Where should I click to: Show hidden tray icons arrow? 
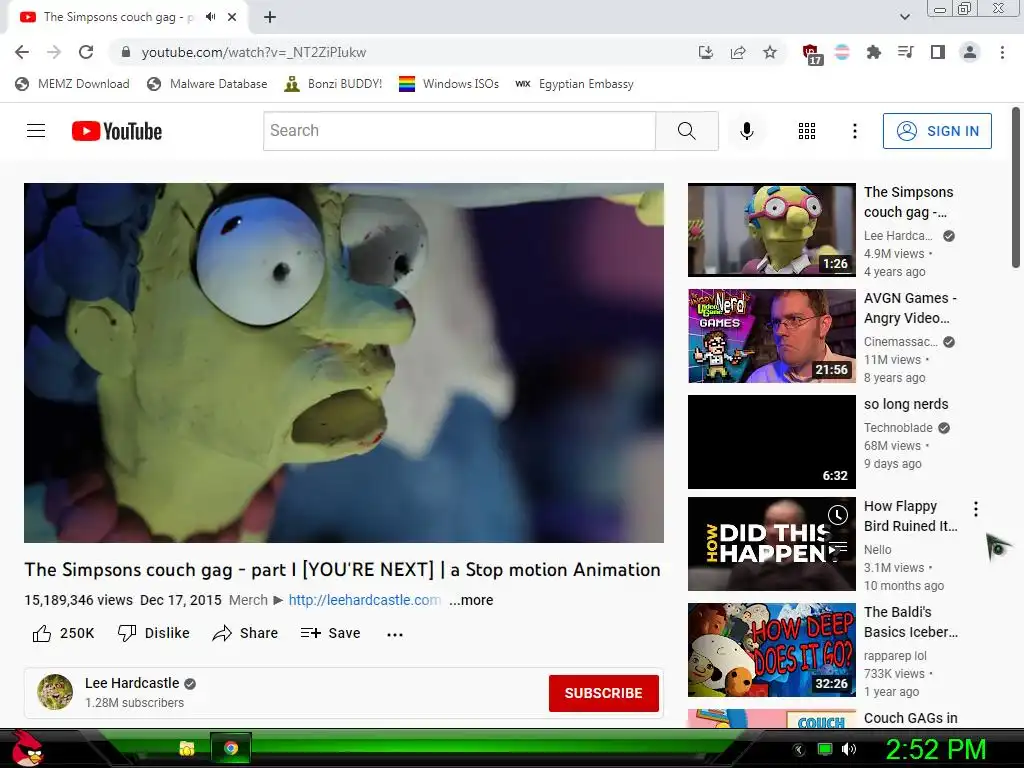pos(799,750)
